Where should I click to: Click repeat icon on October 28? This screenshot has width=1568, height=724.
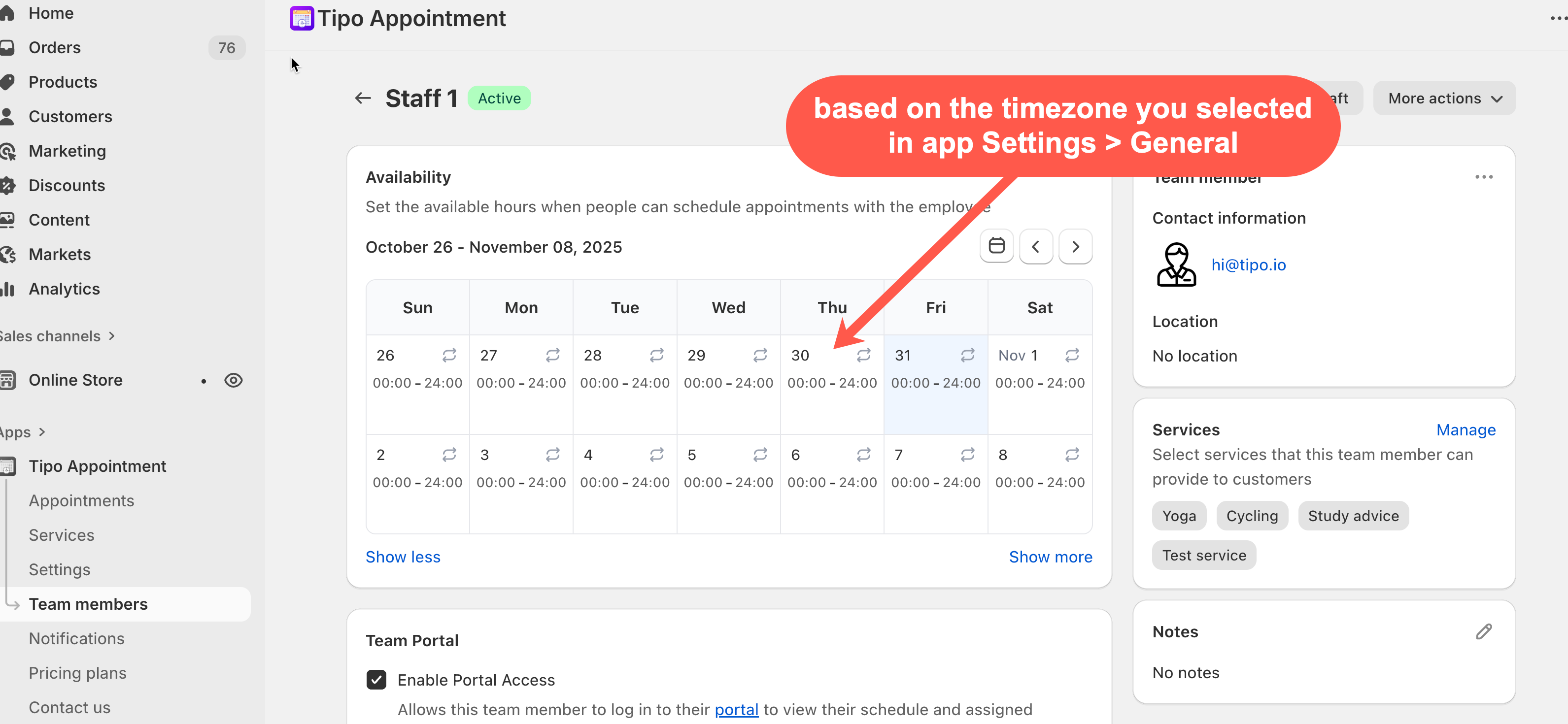(x=656, y=355)
